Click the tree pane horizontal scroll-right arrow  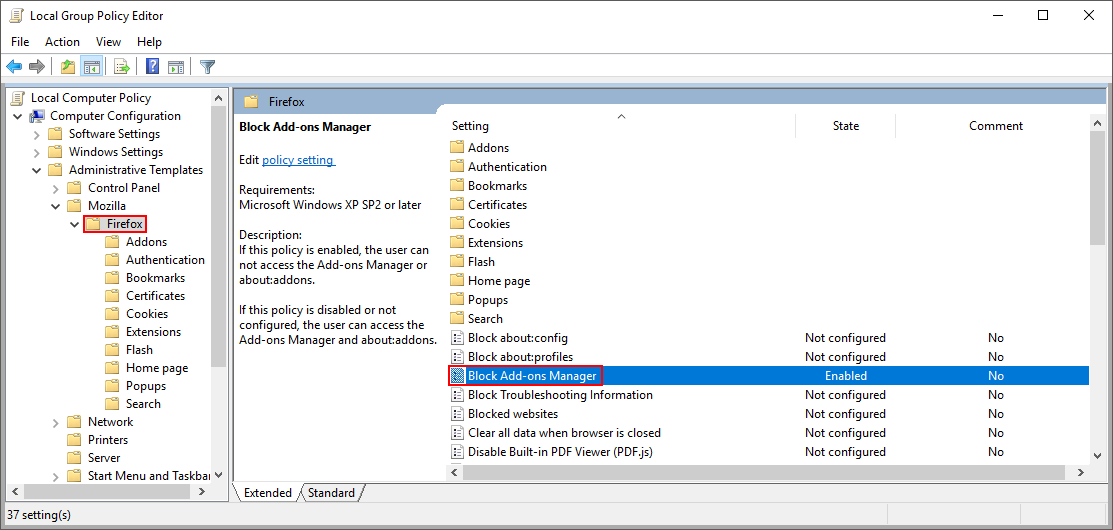coord(202,491)
